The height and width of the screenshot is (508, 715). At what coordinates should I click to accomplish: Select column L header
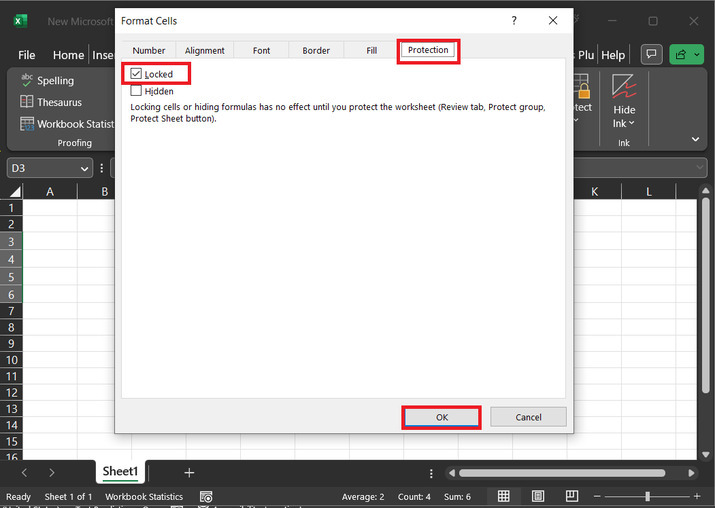point(648,192)
